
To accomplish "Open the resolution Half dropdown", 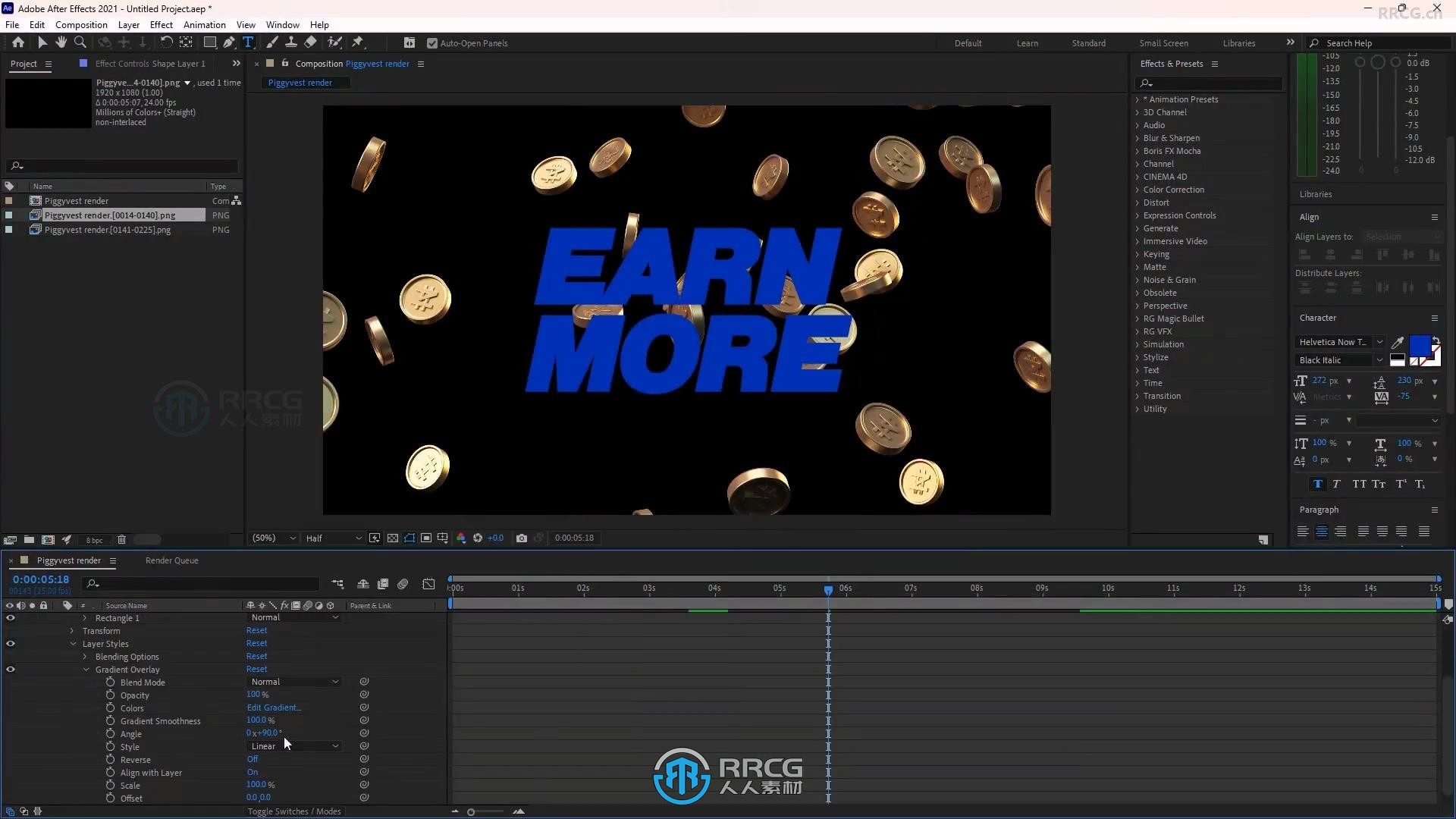I will coord(334,538).
